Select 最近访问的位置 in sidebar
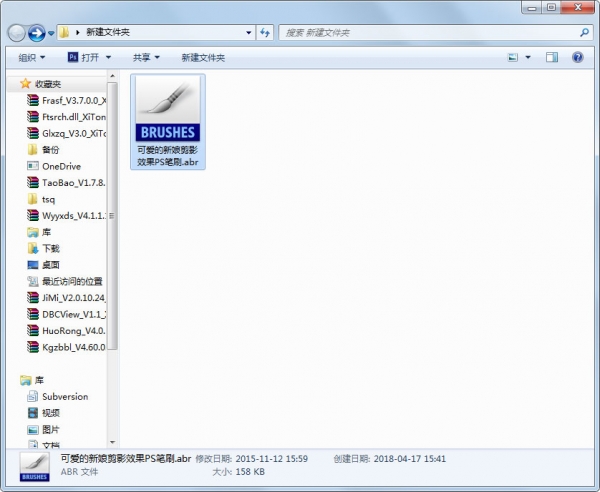The height and width of the screenshot is (492, 600). coord(65,281)
